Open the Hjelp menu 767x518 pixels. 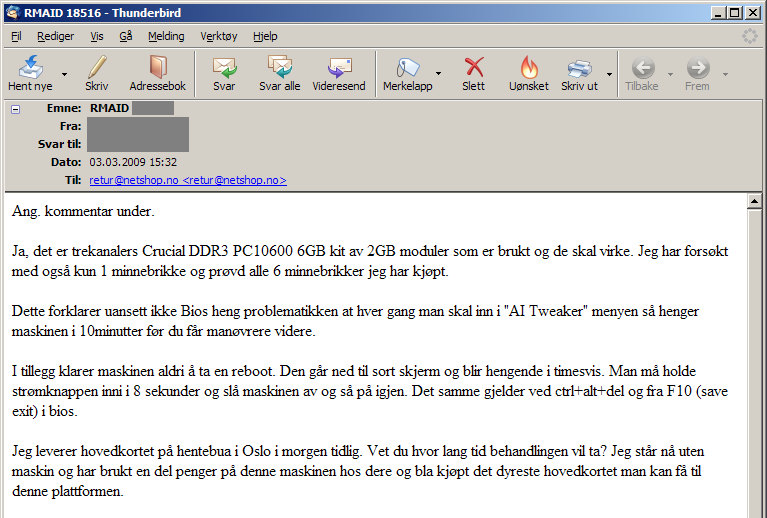[x=265, y=36]
